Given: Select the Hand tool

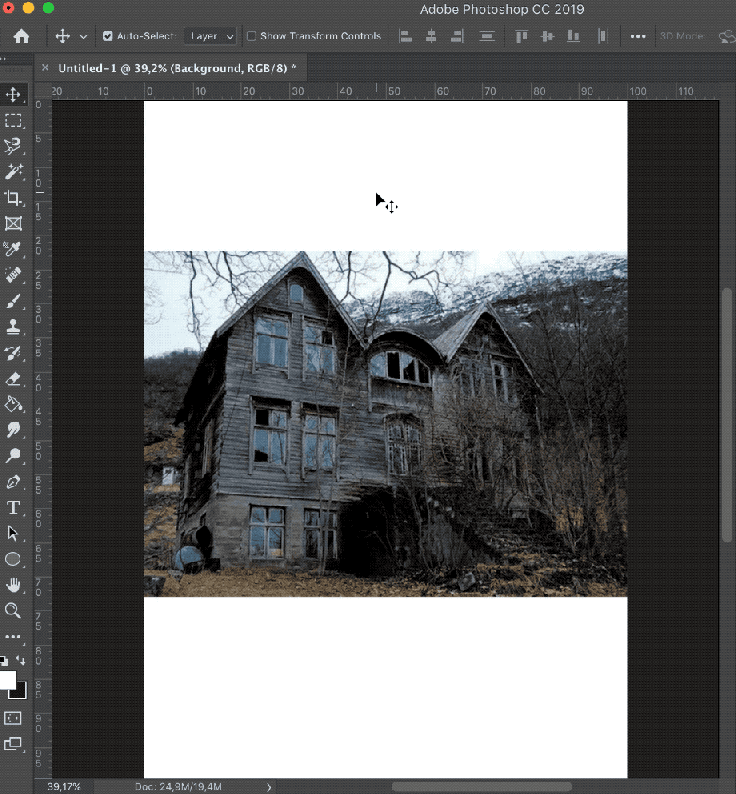Looking at the screenshot, I should click(x=14, y=585).
